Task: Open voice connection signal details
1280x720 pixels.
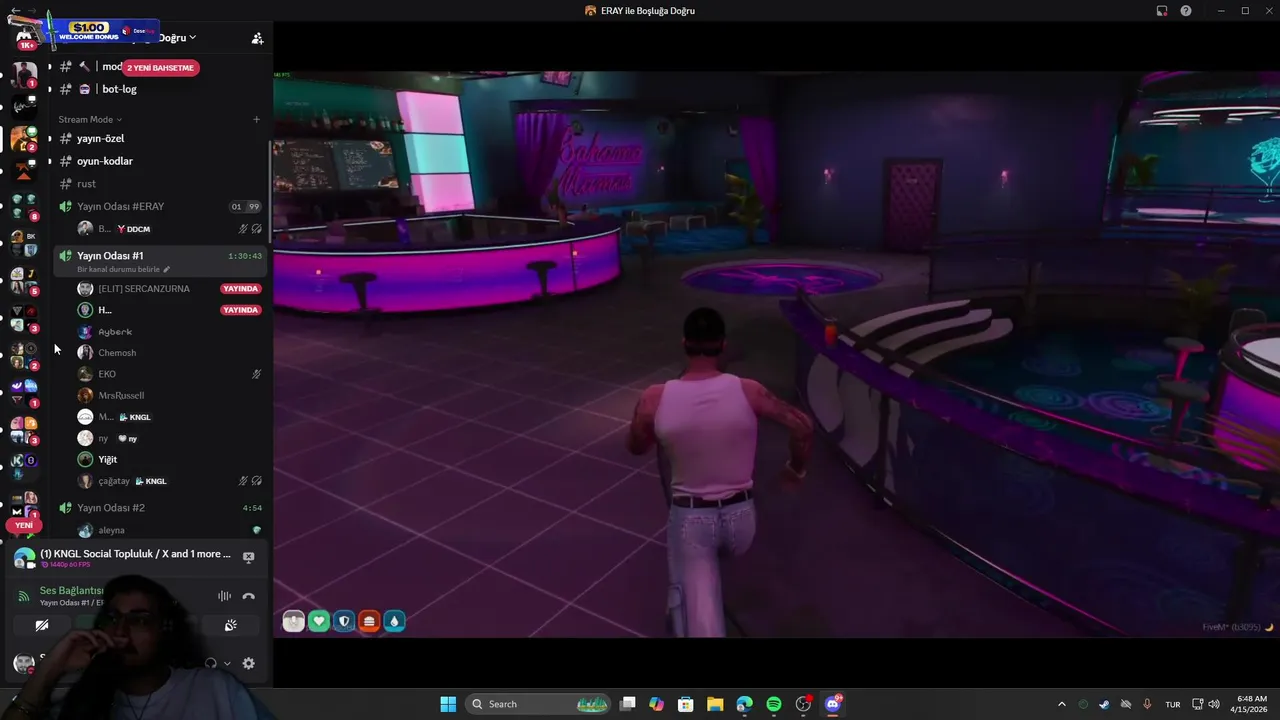Action: pos(24,596)
